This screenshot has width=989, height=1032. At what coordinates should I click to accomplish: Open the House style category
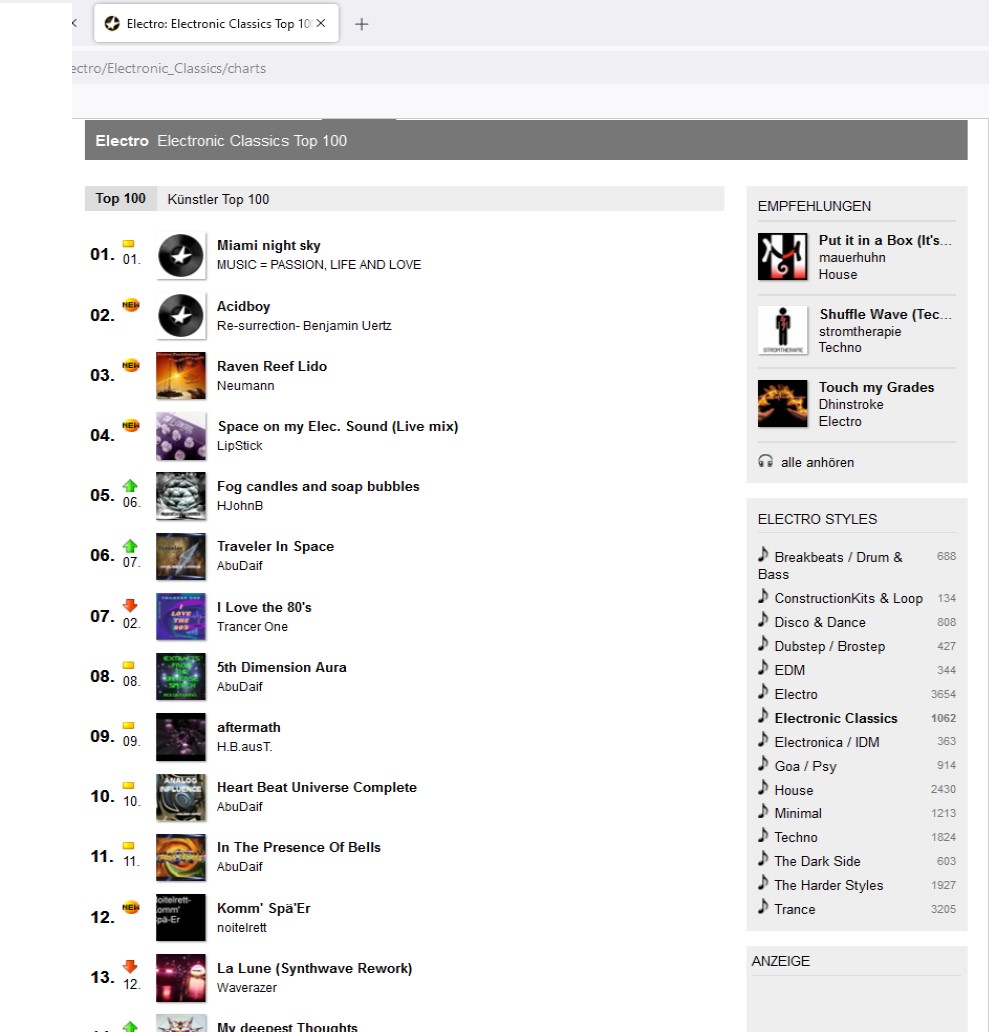[x=794, y=790]
